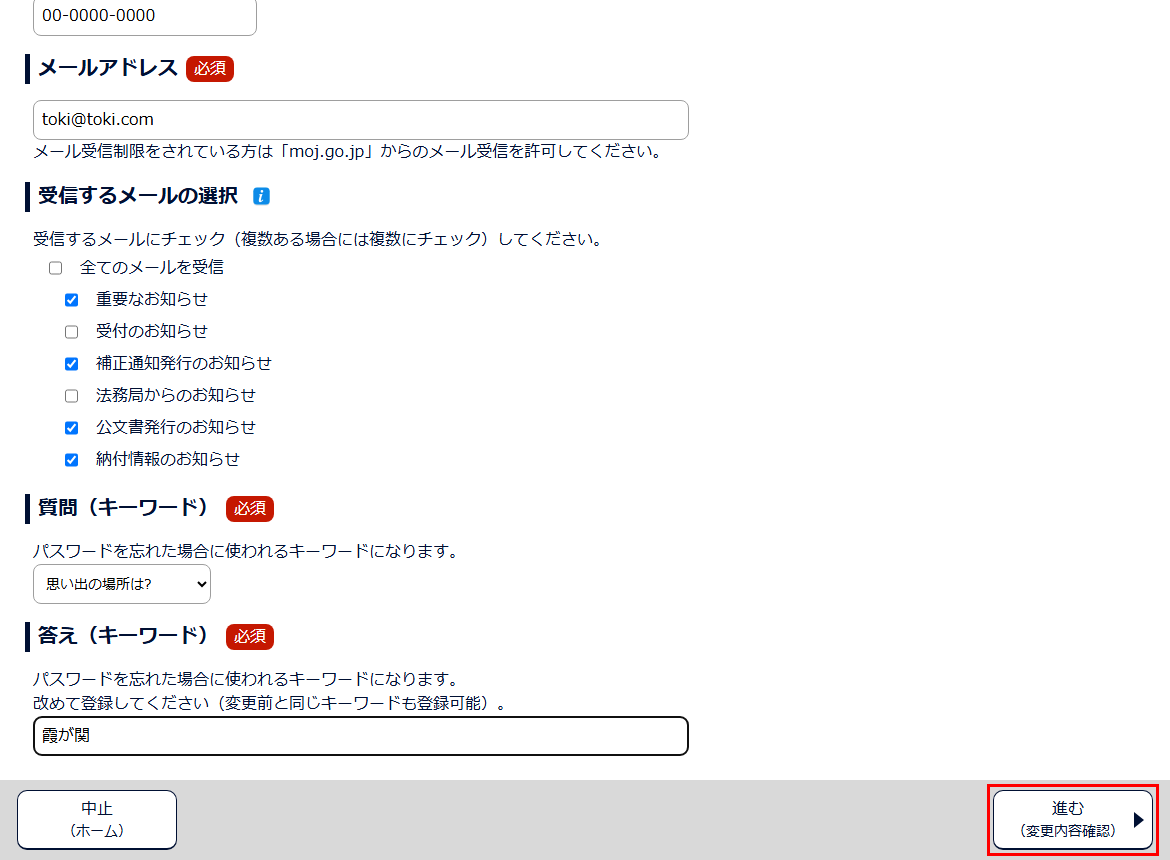
Task: Proceed with 進む (変更内容確認) button
Action: click(1070, 819)
